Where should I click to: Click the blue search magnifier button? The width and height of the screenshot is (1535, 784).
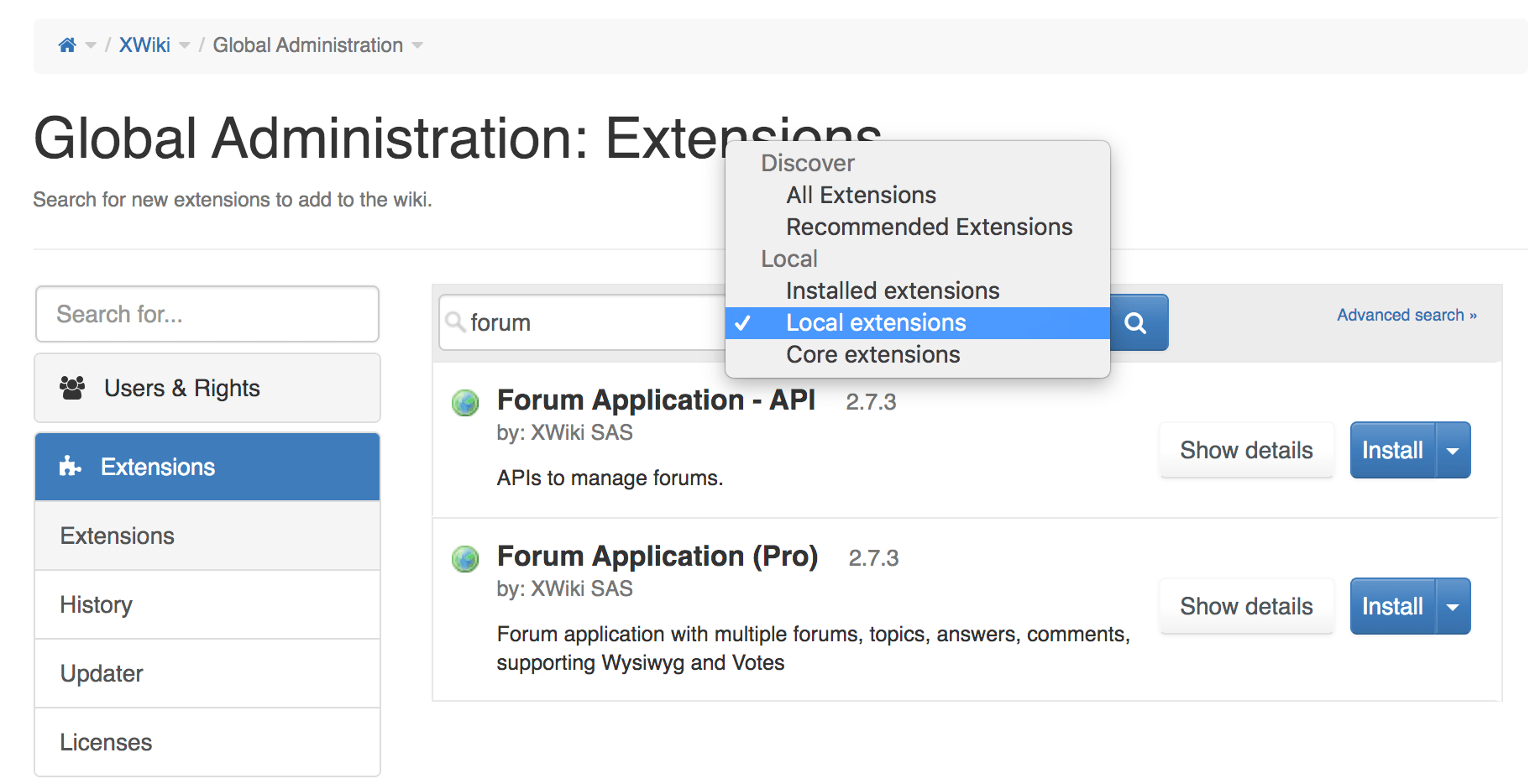1135,322
